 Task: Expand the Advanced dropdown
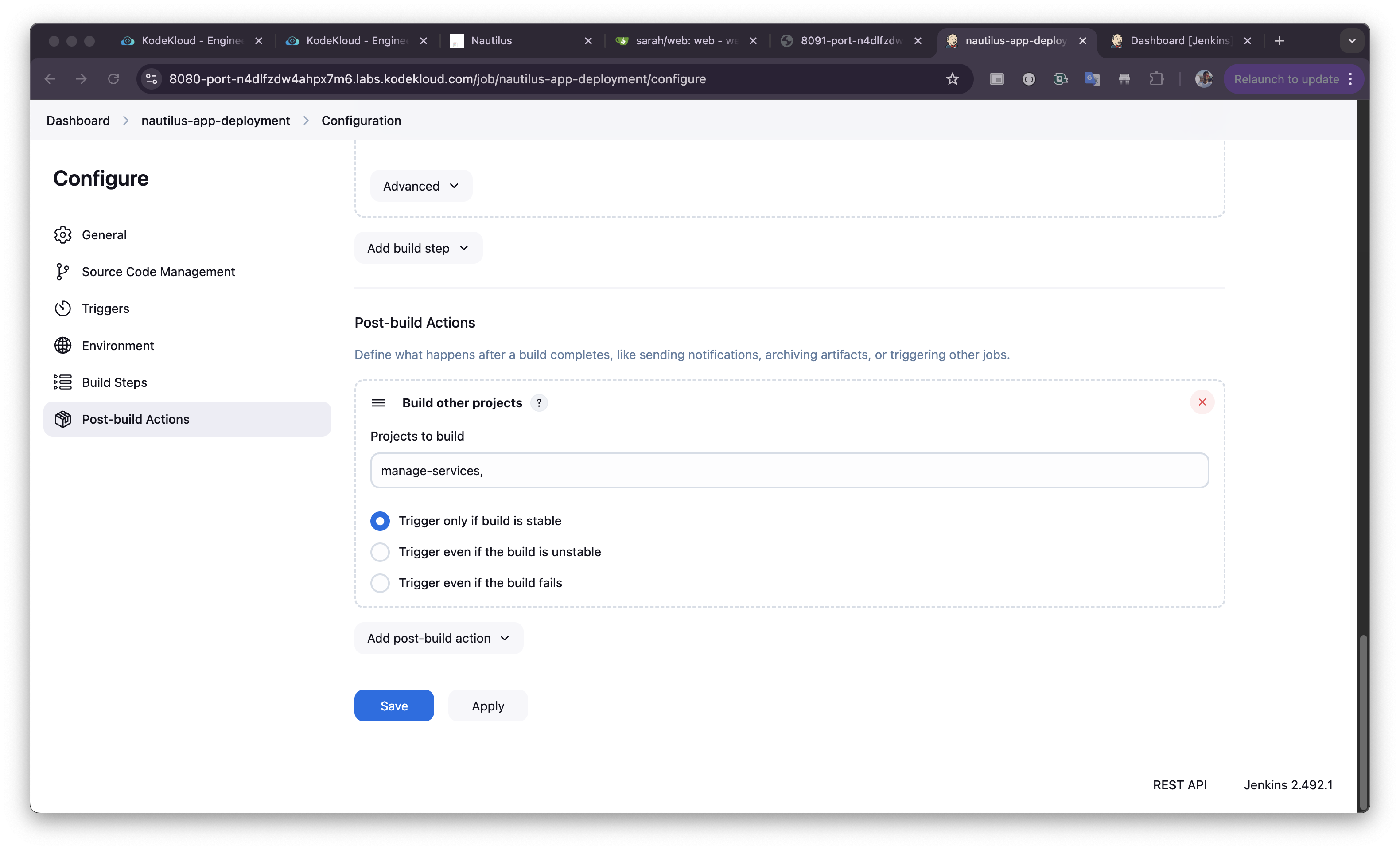[421, 186]
